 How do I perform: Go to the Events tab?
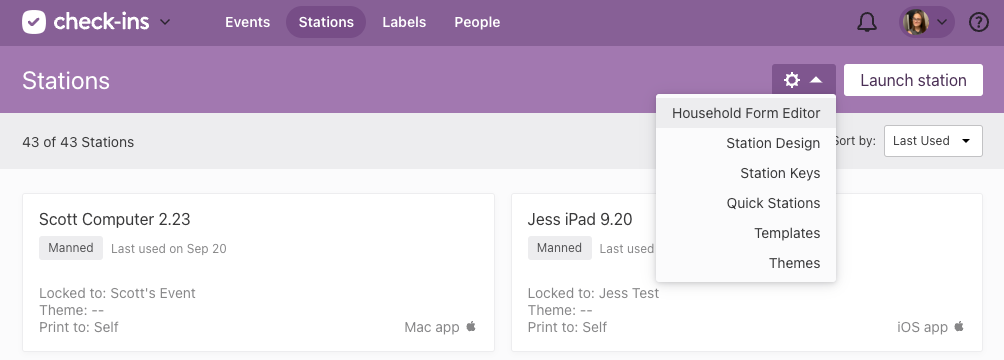coord(247,22)
